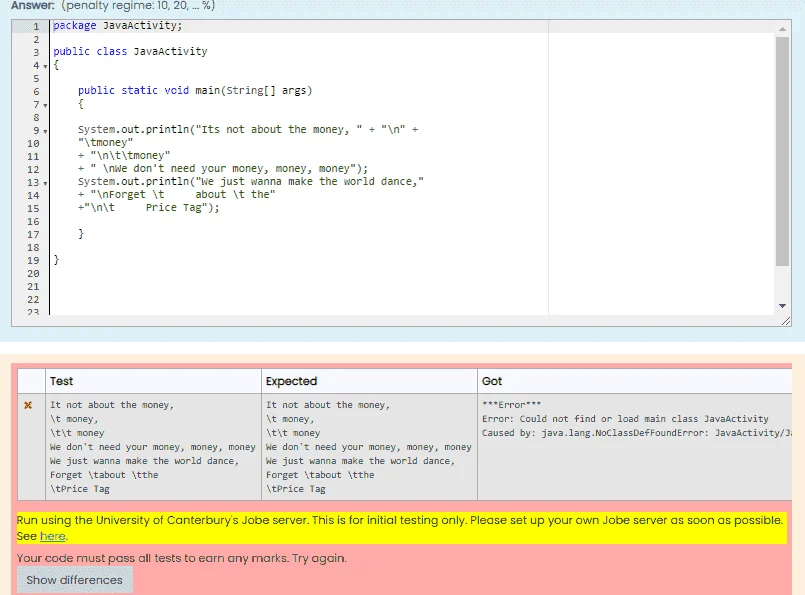
Task: Click the 'package JavaActivity;' line in the editor
Action: 118,26
